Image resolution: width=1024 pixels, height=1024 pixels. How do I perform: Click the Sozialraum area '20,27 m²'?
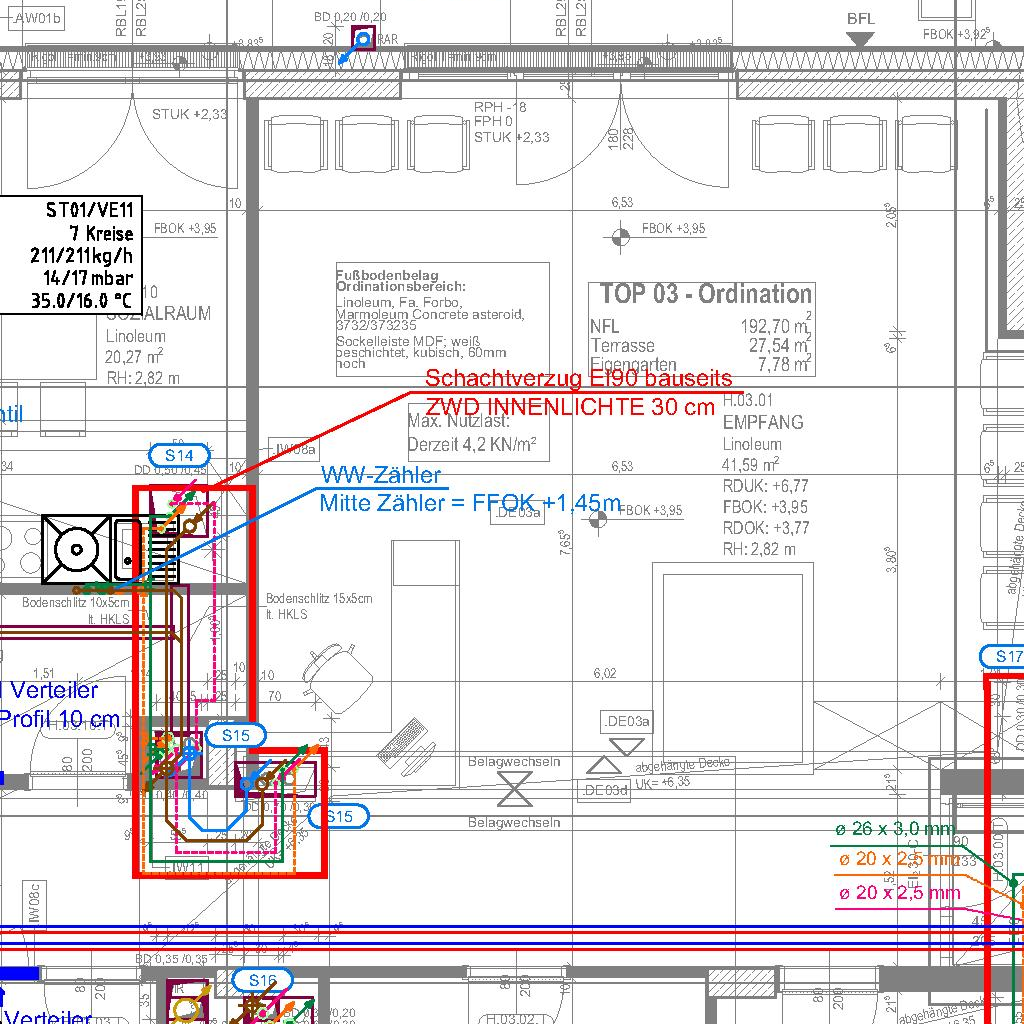coord(134,357)
